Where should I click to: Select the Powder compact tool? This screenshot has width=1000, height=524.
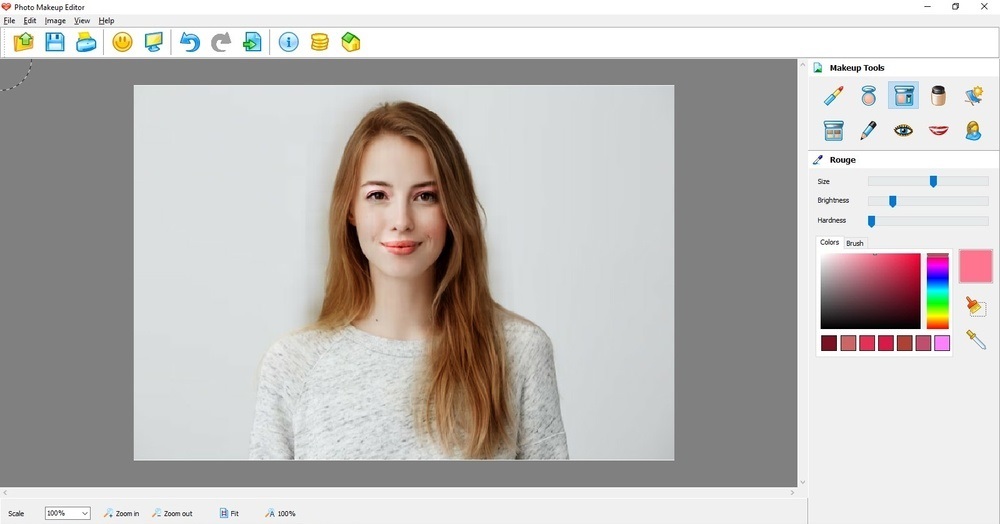[869, 96]
